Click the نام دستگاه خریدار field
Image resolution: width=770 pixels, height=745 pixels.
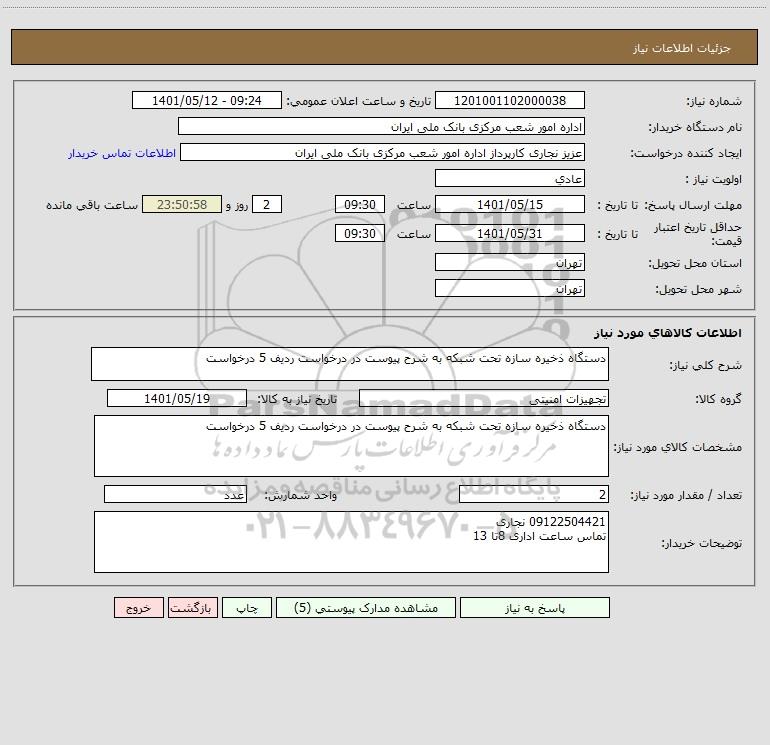381,126
